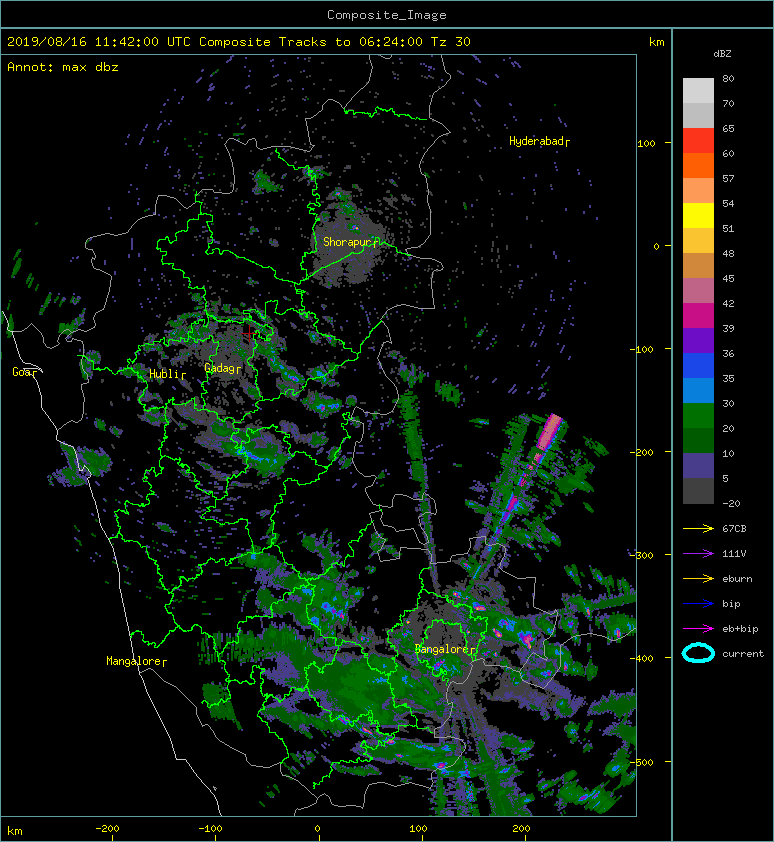Click the cyan current-storm ellipse symbol
The width and height of the screenshot is (774, 842).
click(x=698, y=653)
